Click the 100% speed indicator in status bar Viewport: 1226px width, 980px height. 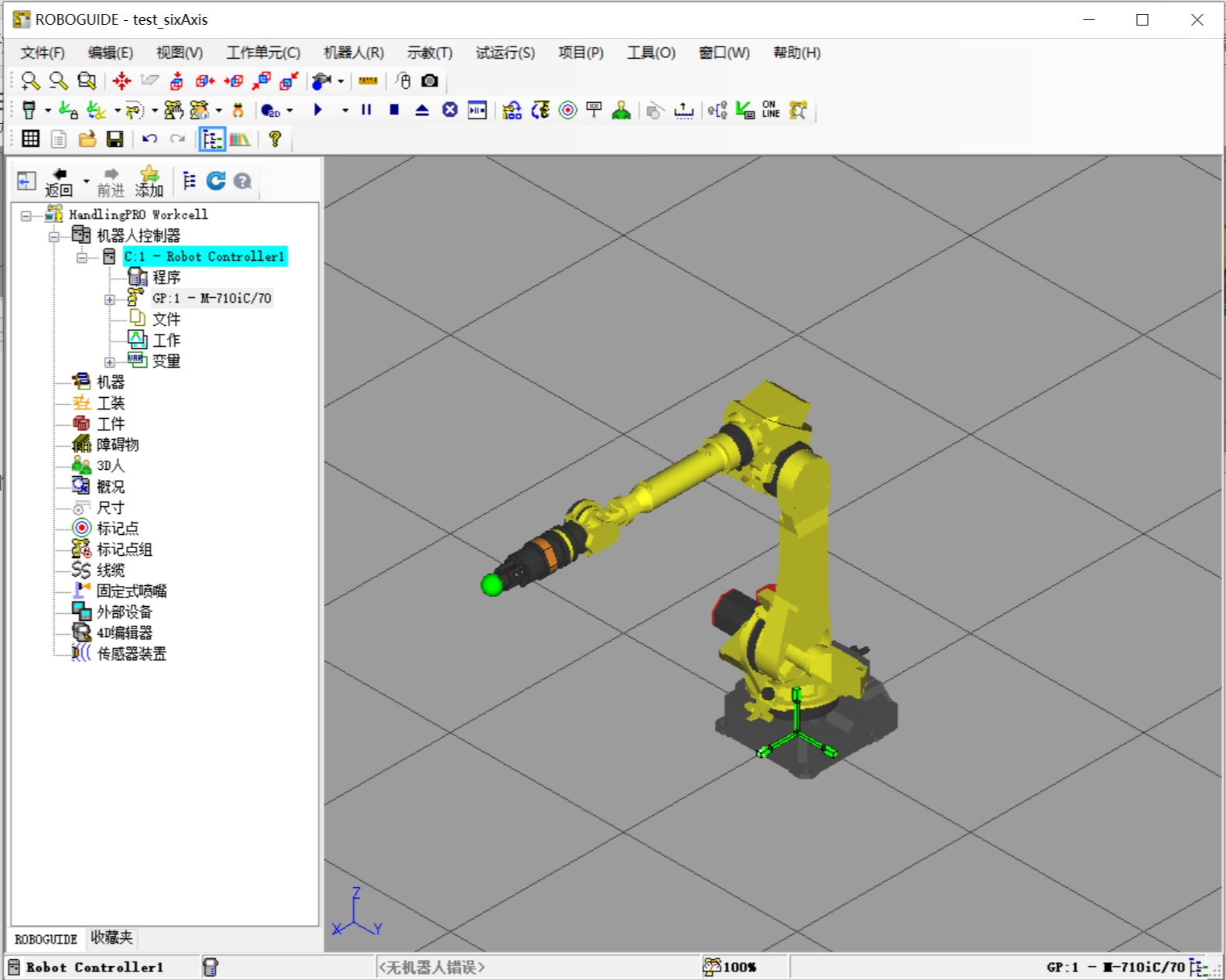[x=730, y=966]
